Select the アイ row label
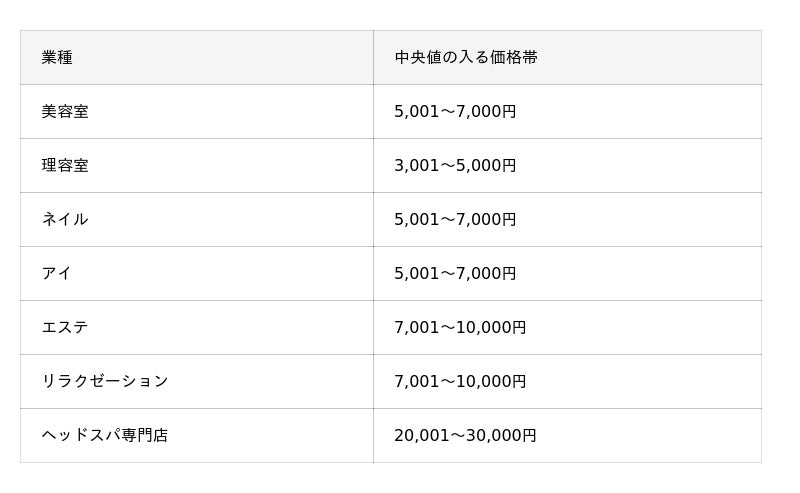The height and width of the screenshot is (493, 800). click(57, 273)
